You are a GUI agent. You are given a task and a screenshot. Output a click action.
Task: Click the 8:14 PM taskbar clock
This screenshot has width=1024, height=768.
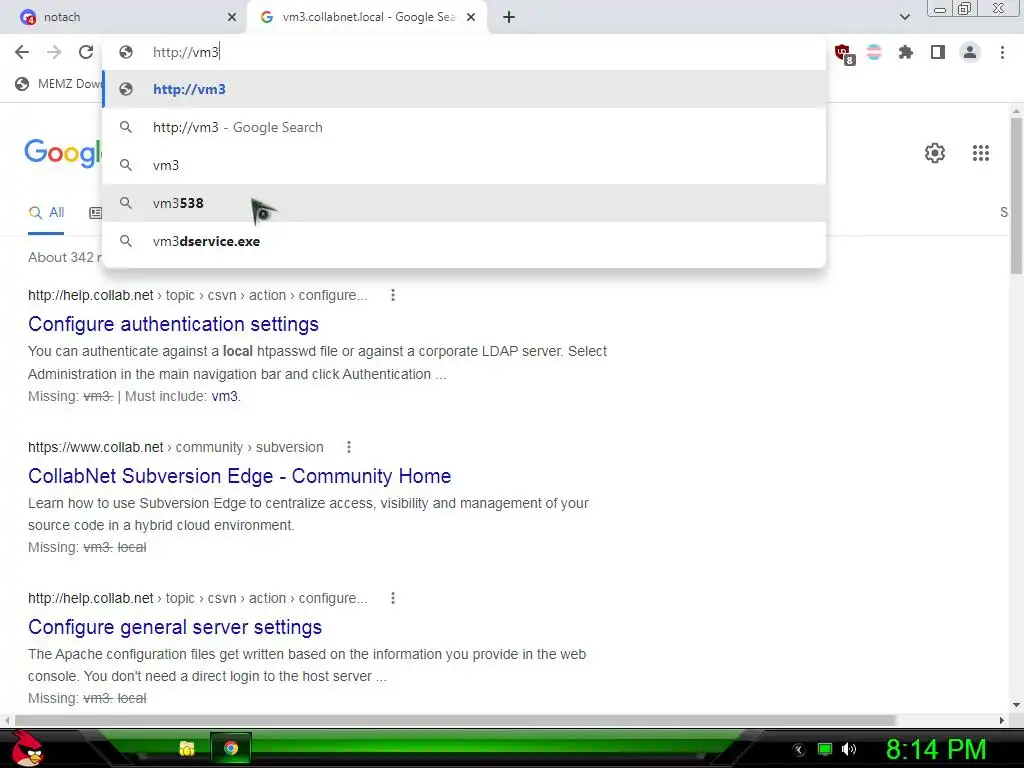(936, 749)
